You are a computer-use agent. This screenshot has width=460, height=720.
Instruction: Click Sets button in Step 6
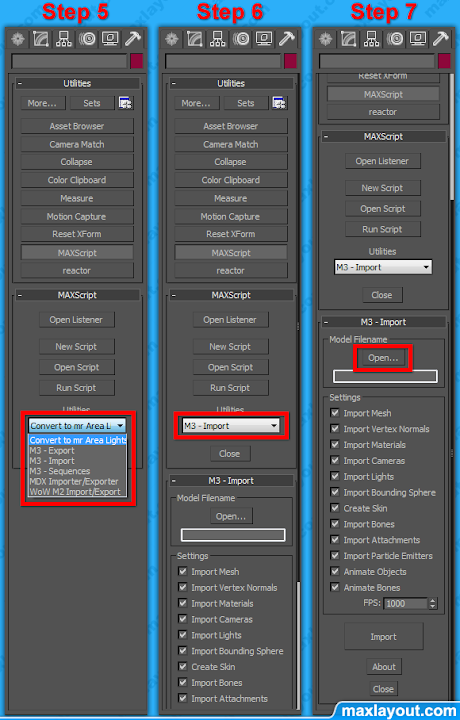(x=246, y=103)
